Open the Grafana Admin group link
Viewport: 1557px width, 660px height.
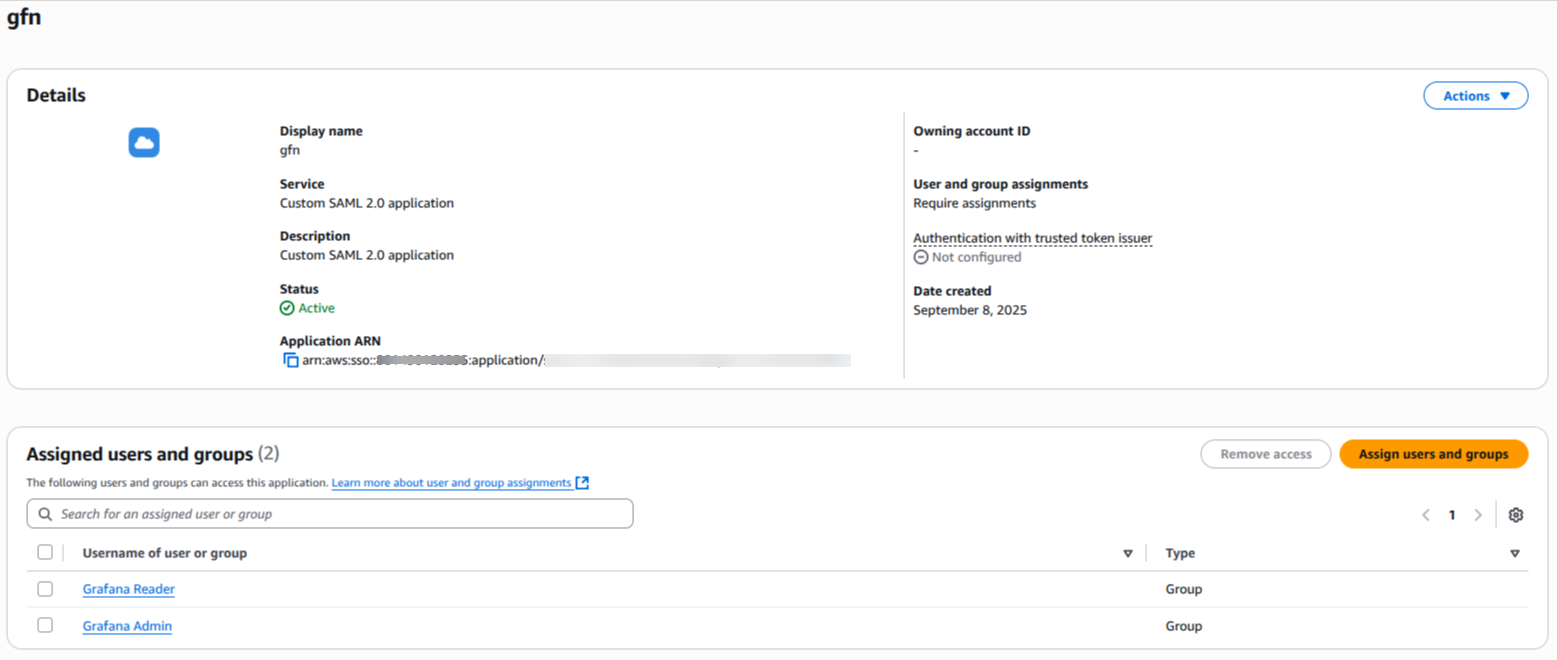[x=127, y=626]
